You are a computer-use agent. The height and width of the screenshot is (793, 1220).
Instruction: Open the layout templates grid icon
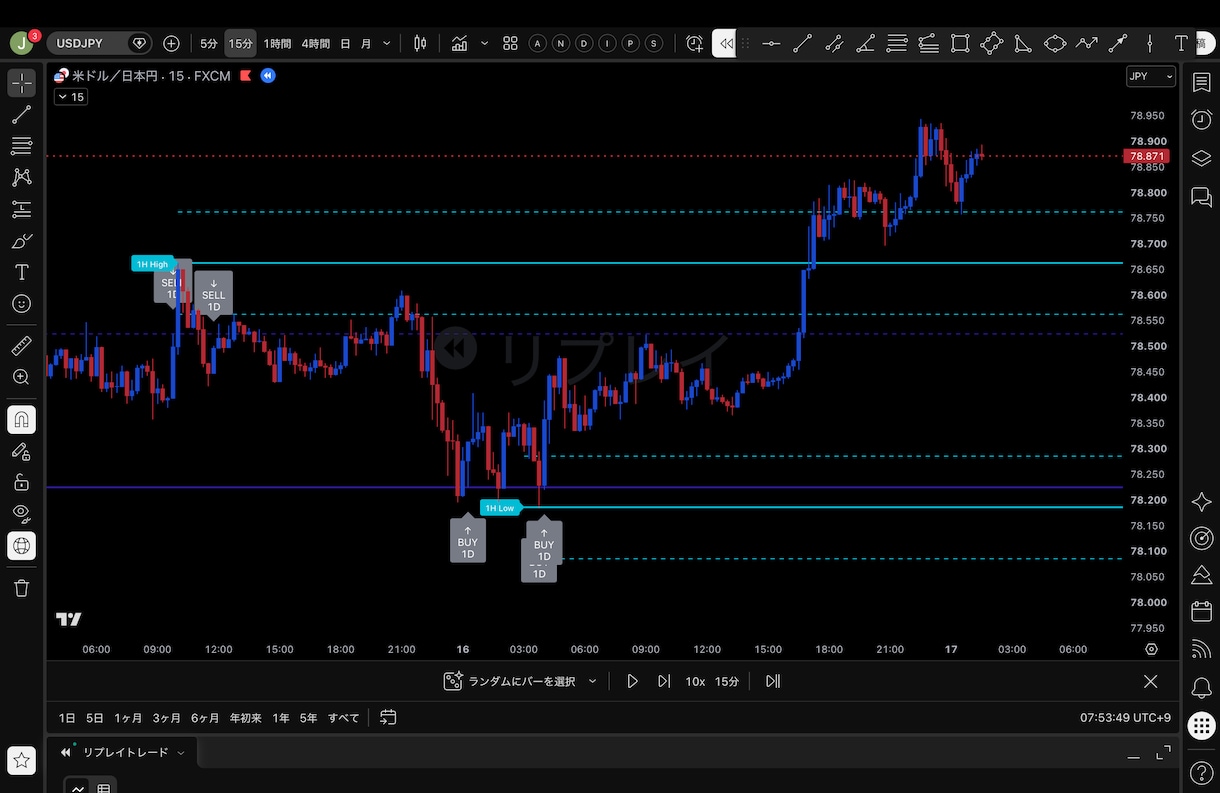tap(510, 43)
